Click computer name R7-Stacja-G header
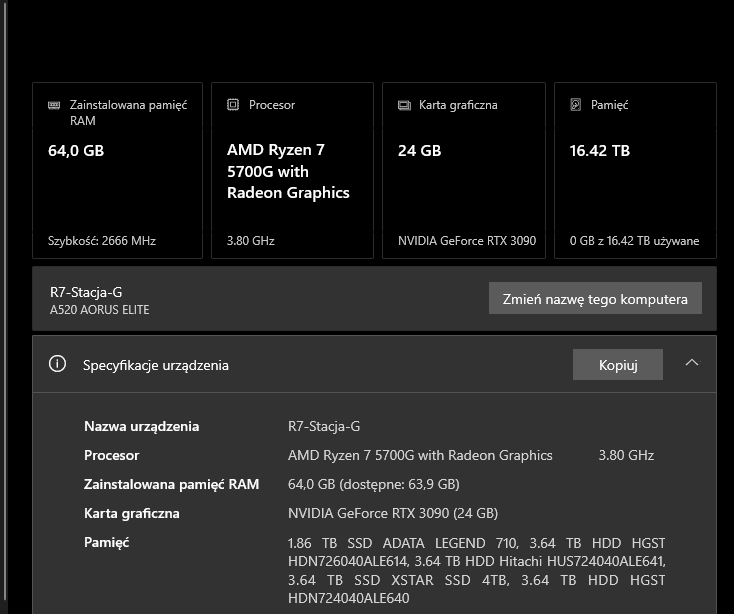734x614 pixels. [86, 292]
